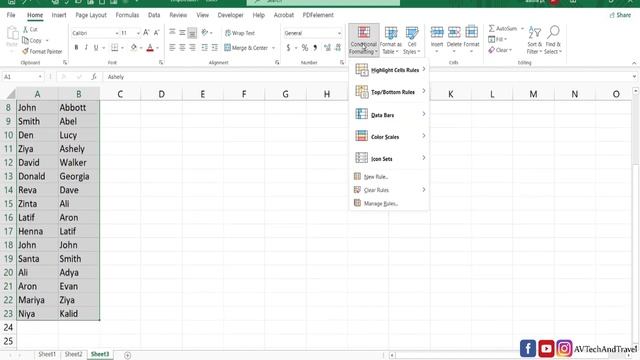Select row 15 header
Viewport: 640px width, 360px height.
click(8, 204)
